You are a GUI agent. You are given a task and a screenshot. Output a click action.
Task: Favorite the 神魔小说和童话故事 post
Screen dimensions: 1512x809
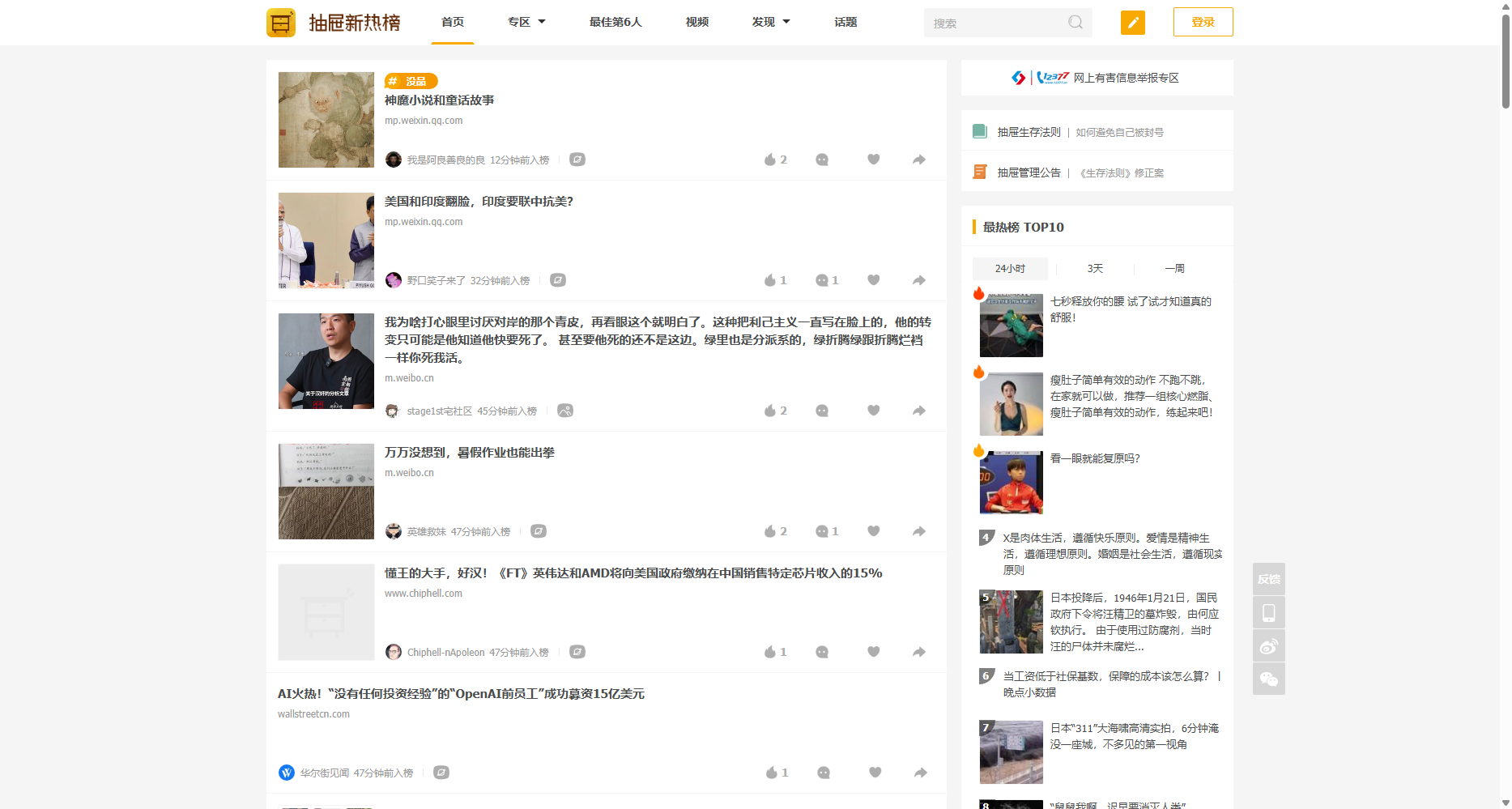[873, 160]
